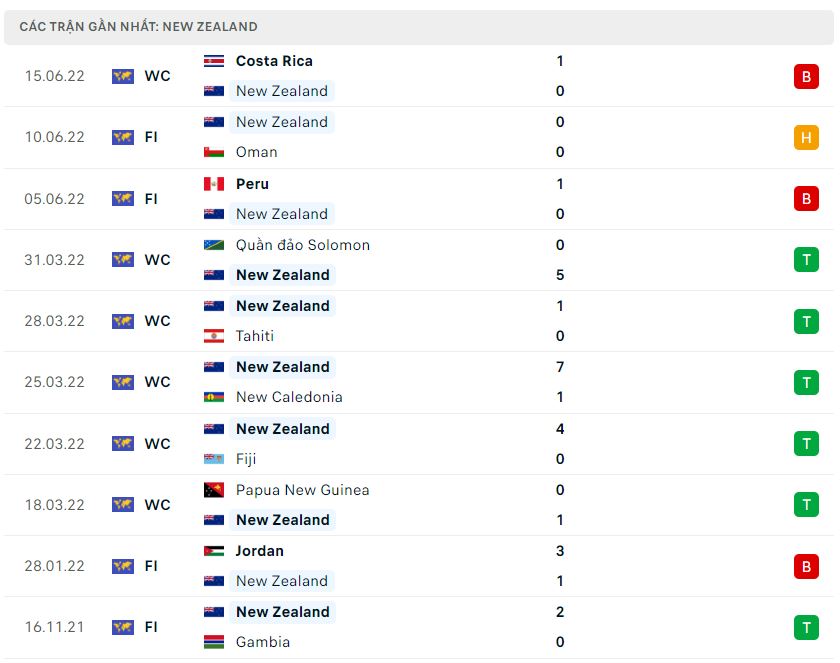Image resolution: width=840 pixels, height=663 pixels.
Task: Click the competition icon for 15.06.22 match
Action: click(x=123, y=76)
